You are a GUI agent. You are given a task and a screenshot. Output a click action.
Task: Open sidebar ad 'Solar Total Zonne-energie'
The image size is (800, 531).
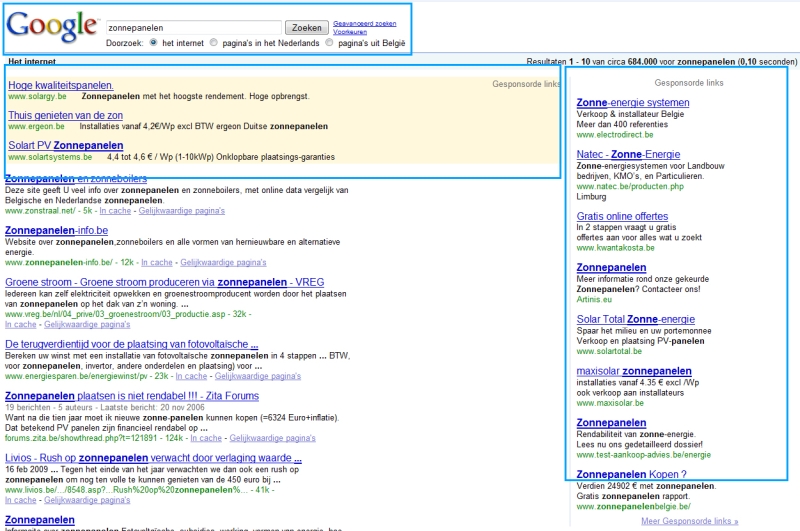click(636, 319)
